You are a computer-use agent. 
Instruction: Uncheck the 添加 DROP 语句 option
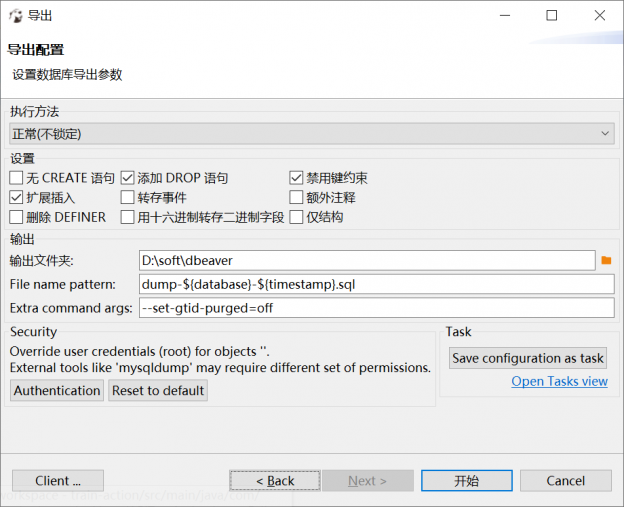[x=128, y=178]
